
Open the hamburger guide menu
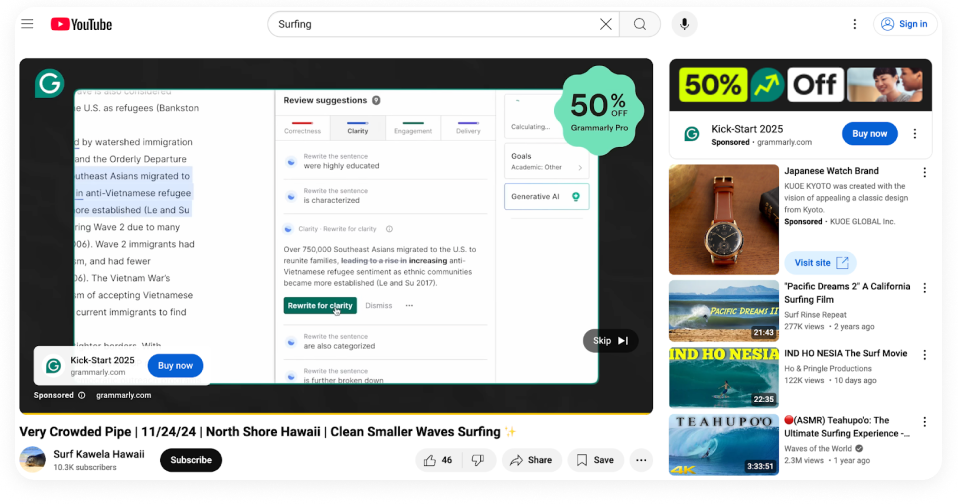pos(28,24)
